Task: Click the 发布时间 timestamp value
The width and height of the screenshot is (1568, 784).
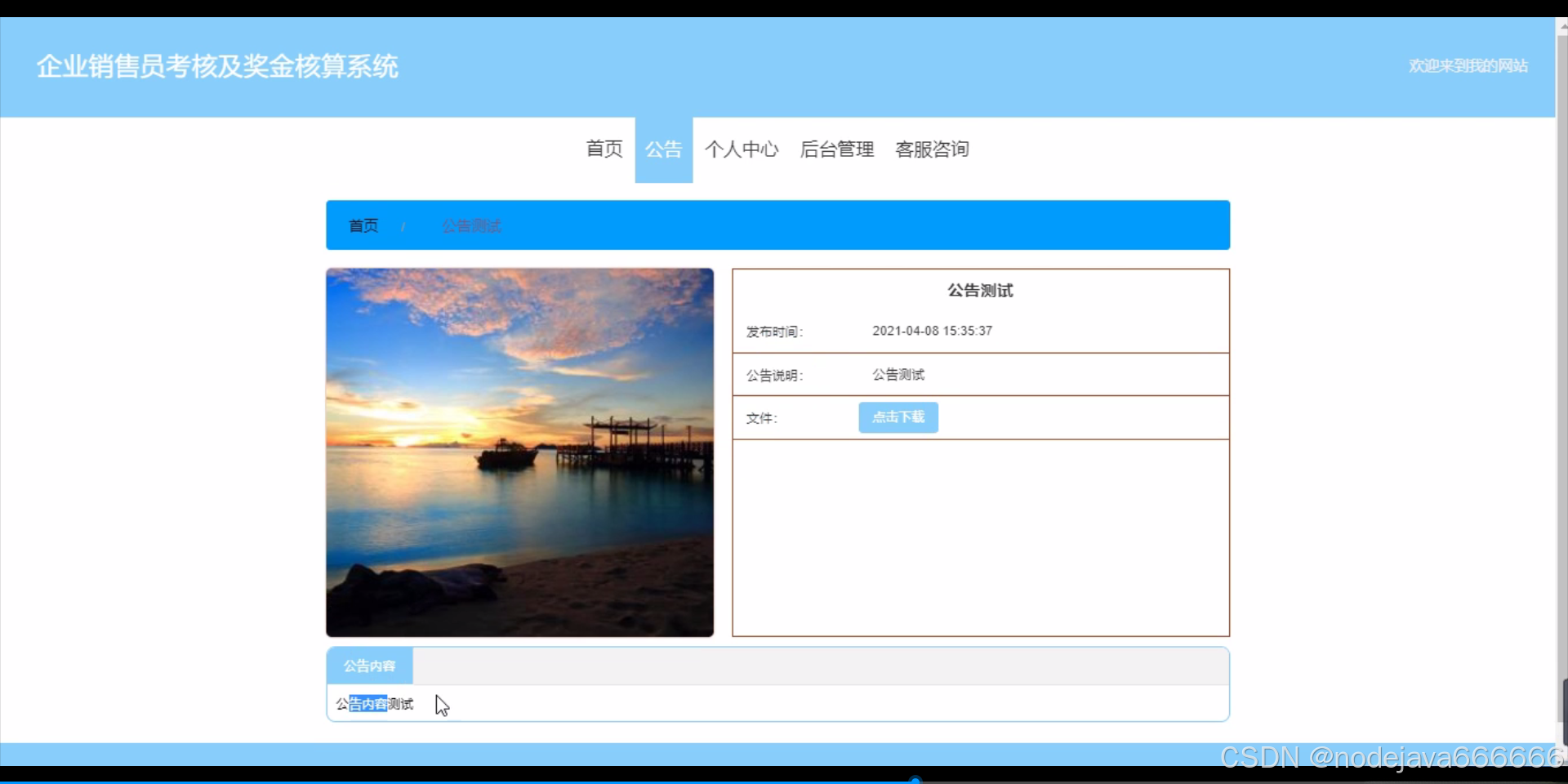Action: click(x=932, y=331)
